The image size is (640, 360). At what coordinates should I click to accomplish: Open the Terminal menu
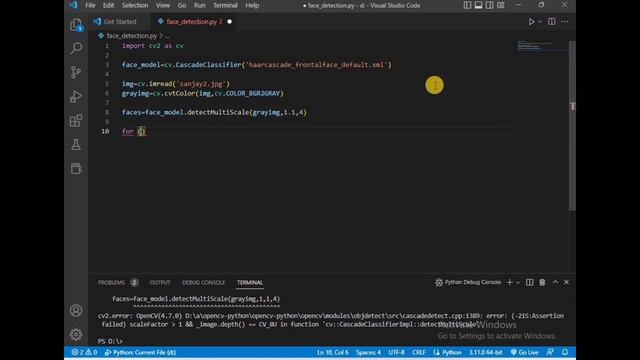pos(225,5)
